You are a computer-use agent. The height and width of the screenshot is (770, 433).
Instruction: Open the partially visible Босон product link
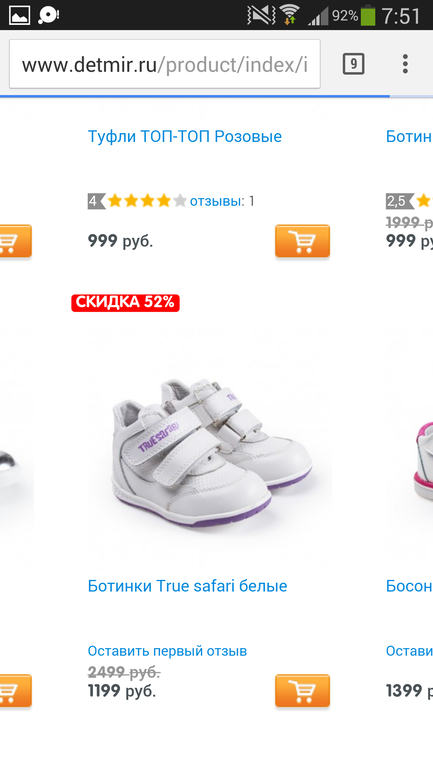pos(409,585)
